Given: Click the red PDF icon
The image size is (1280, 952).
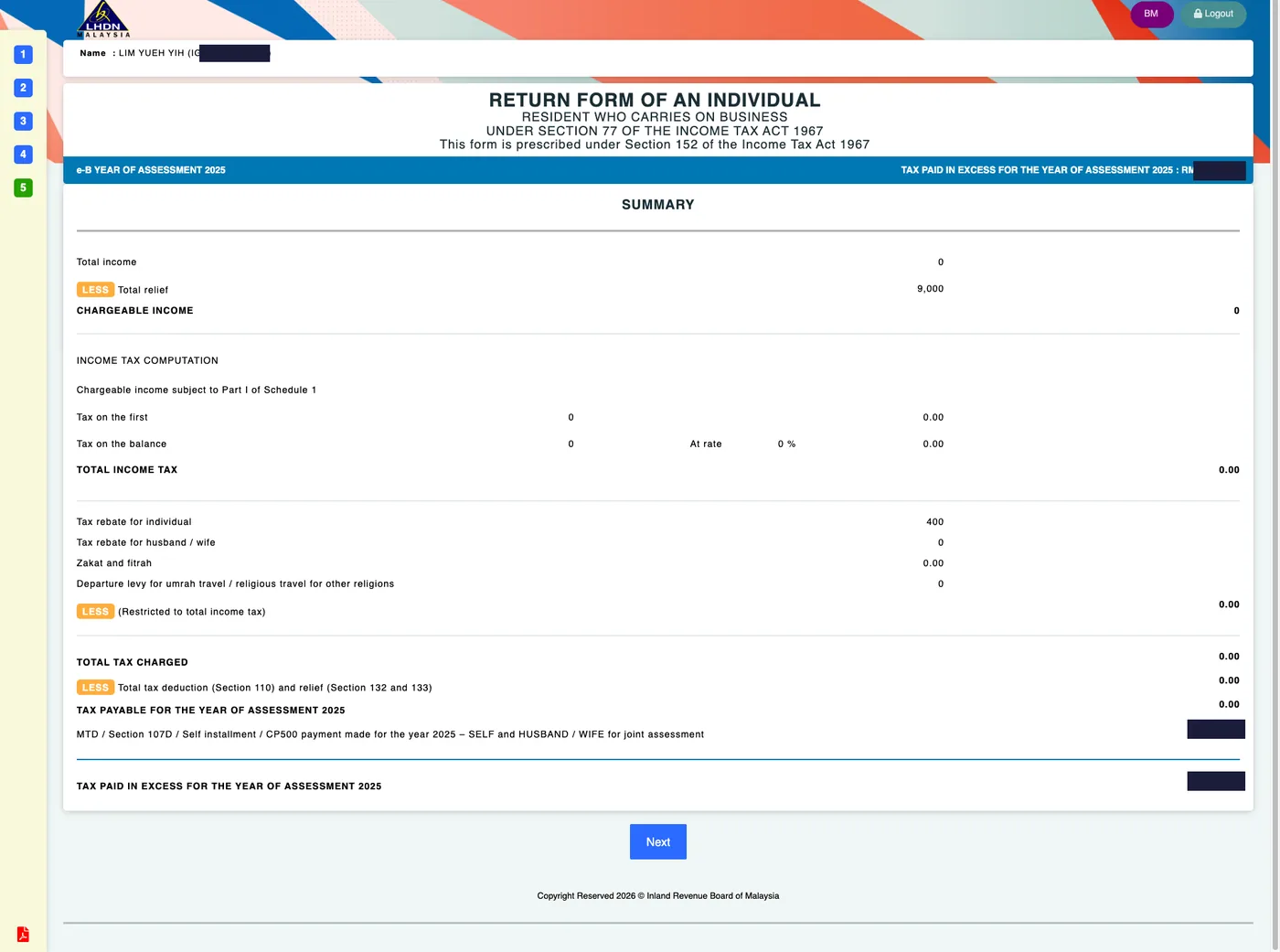Looking at the screenshot, I should tap(23, 934).
